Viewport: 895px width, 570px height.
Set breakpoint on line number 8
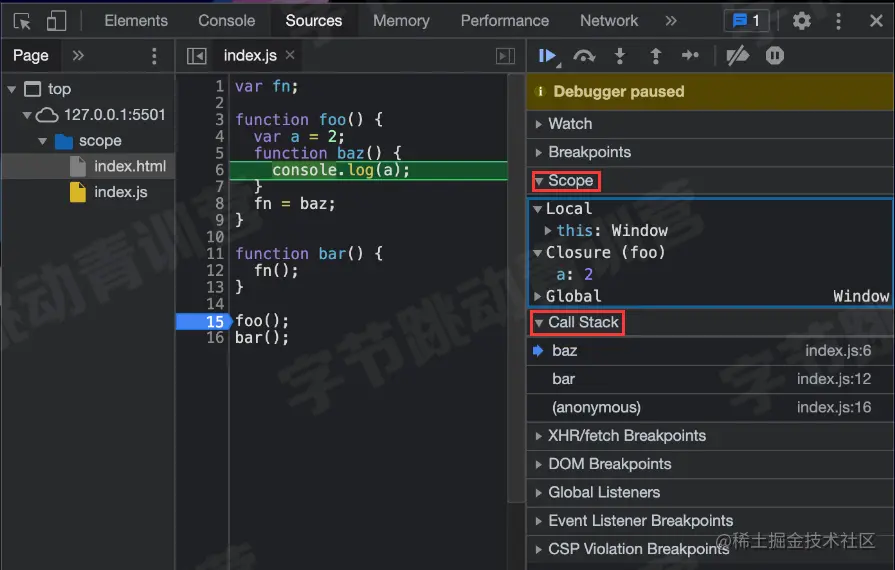219,204
